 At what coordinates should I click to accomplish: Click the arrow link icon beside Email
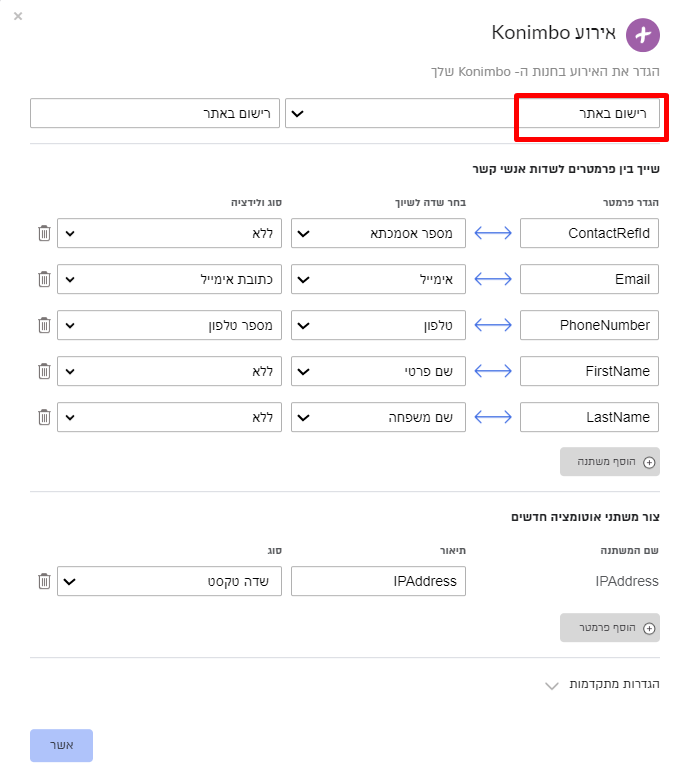click(x=493, y=279)
